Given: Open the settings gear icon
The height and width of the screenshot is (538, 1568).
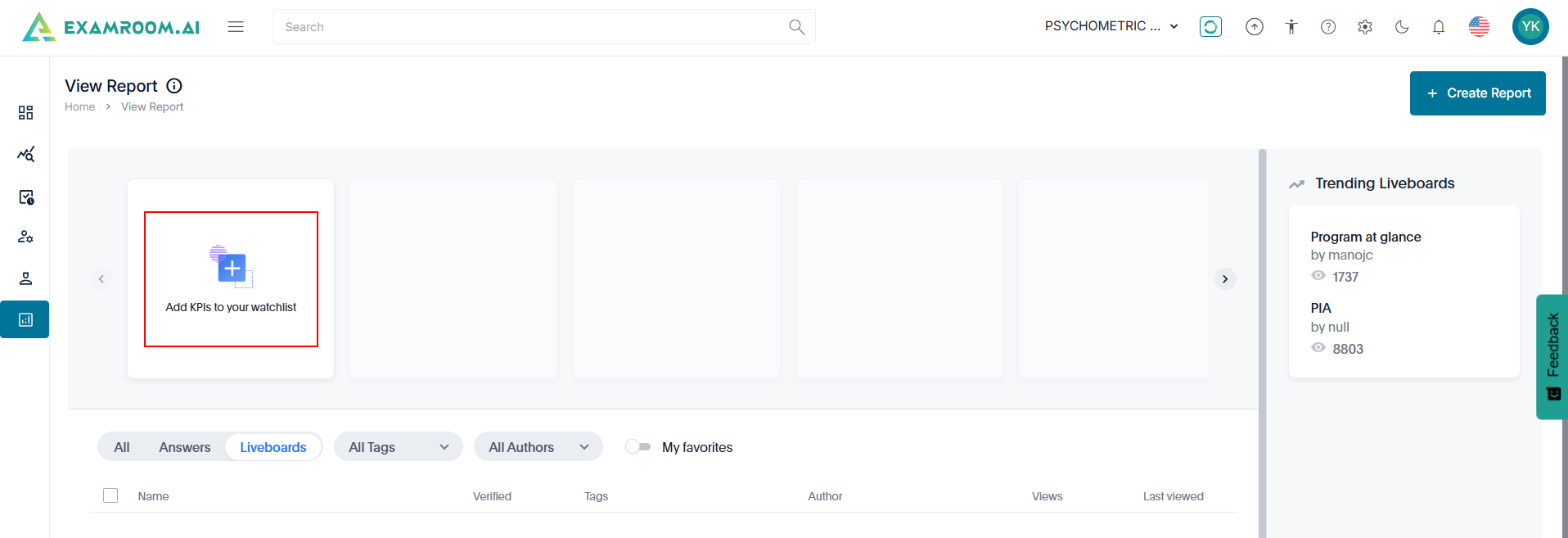Looking at the screenshot, I should pos(1365,27).
